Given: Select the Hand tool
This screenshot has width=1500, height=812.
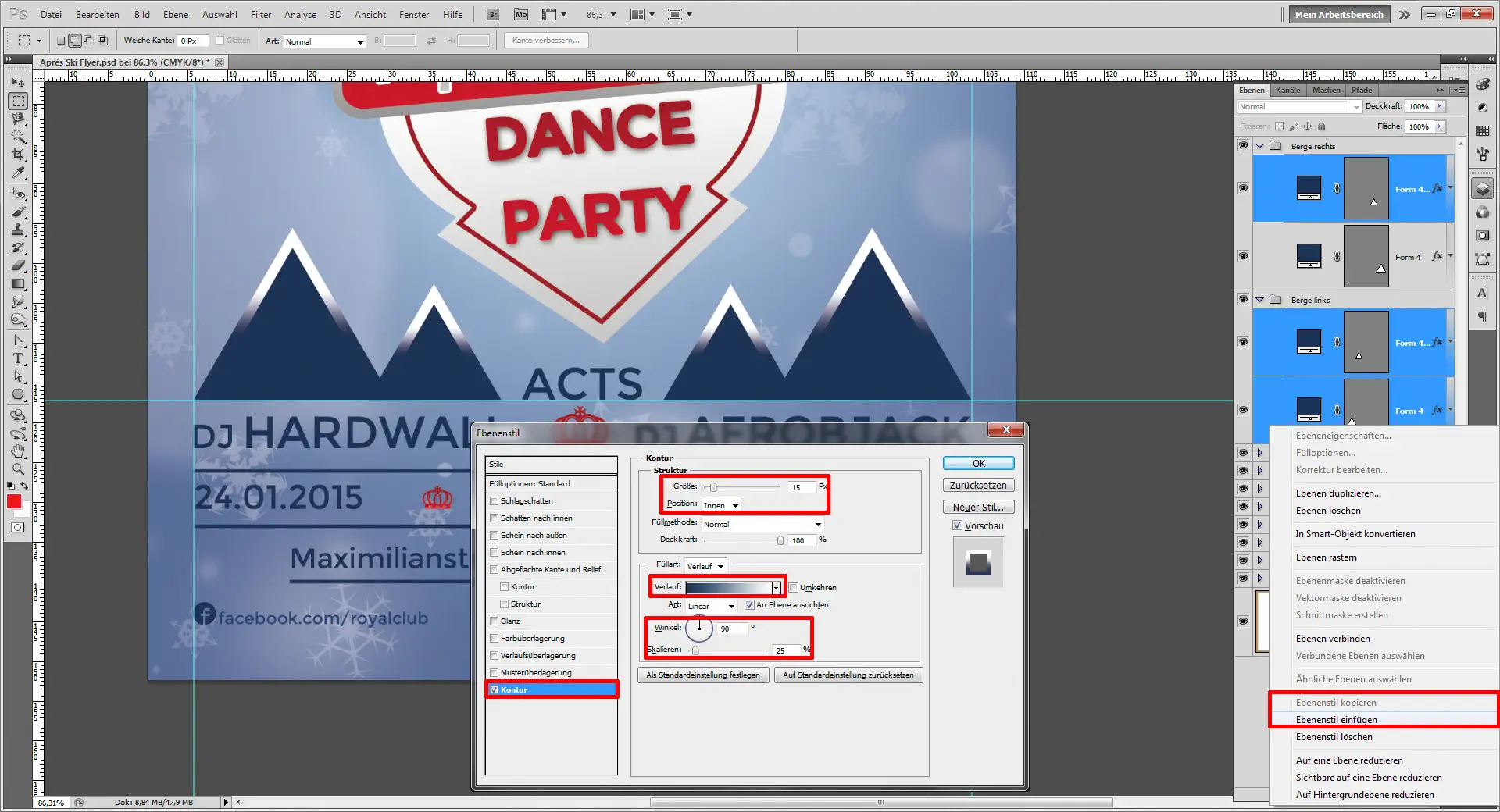Looking at the screenshot, I should (18, 451).
